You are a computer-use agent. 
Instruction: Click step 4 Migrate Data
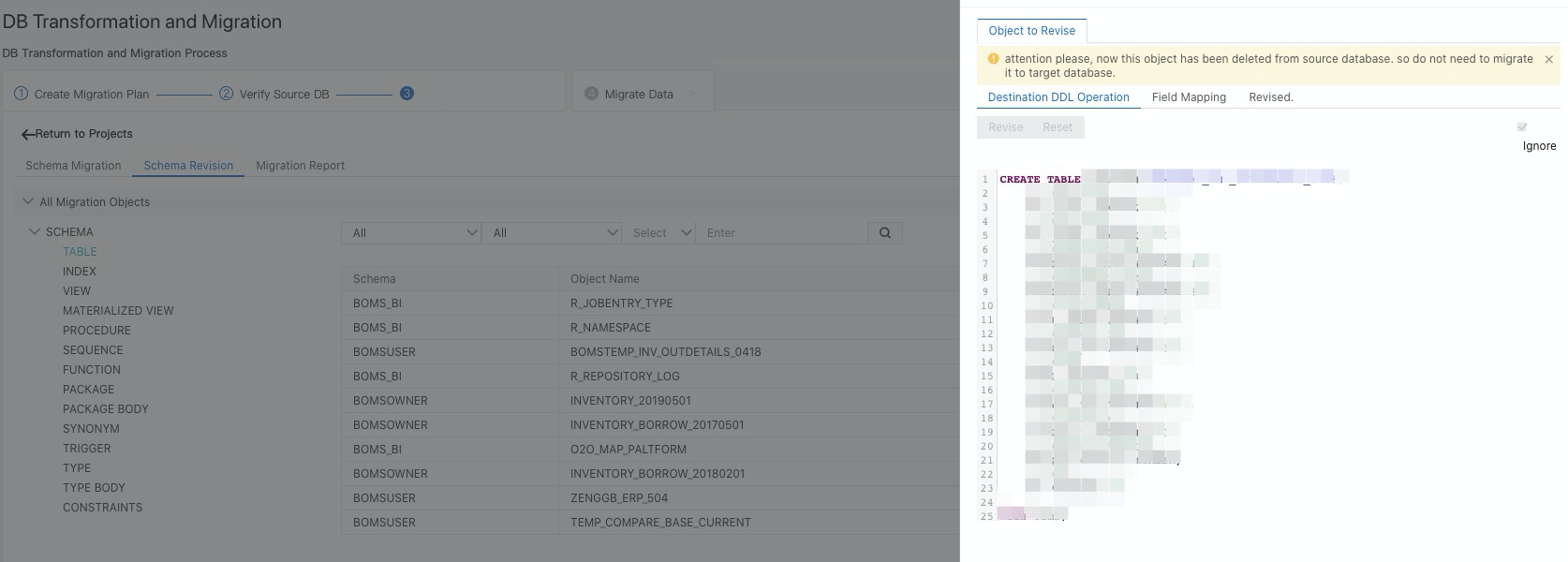629,94
